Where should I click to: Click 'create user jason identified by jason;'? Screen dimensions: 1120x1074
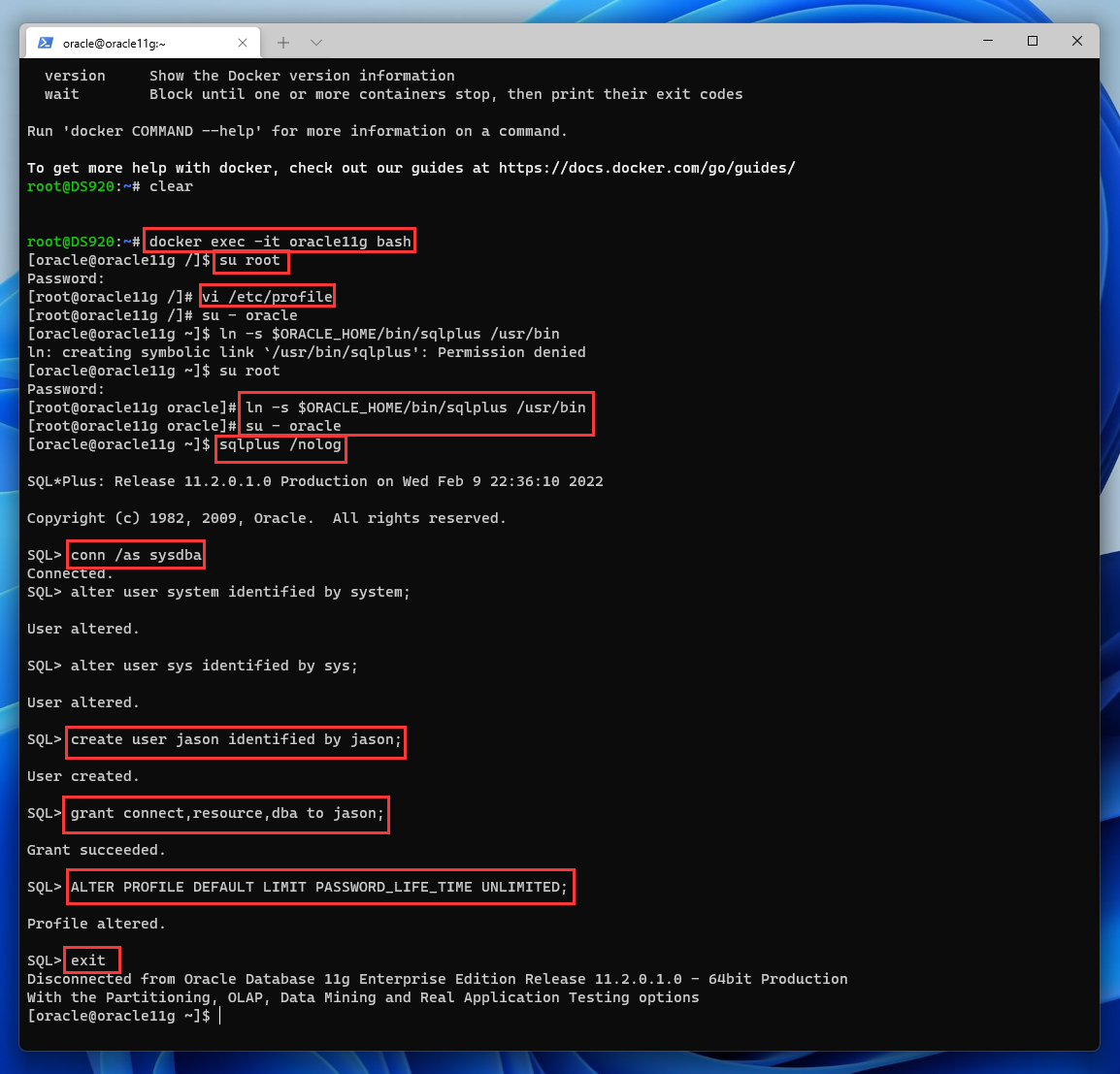(x=236, y=739)
